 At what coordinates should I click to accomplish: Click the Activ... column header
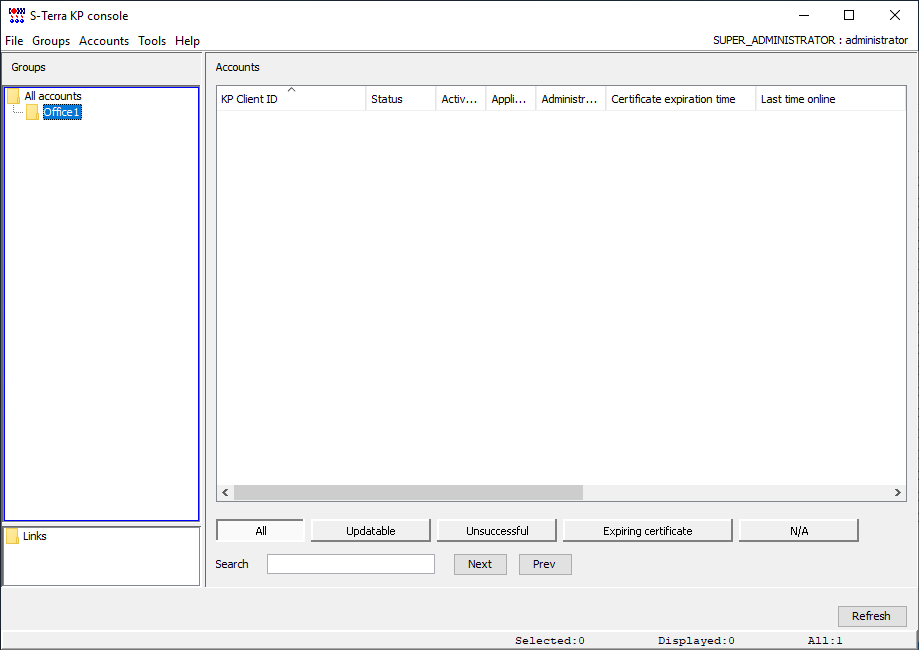click(x=461, y=98)
